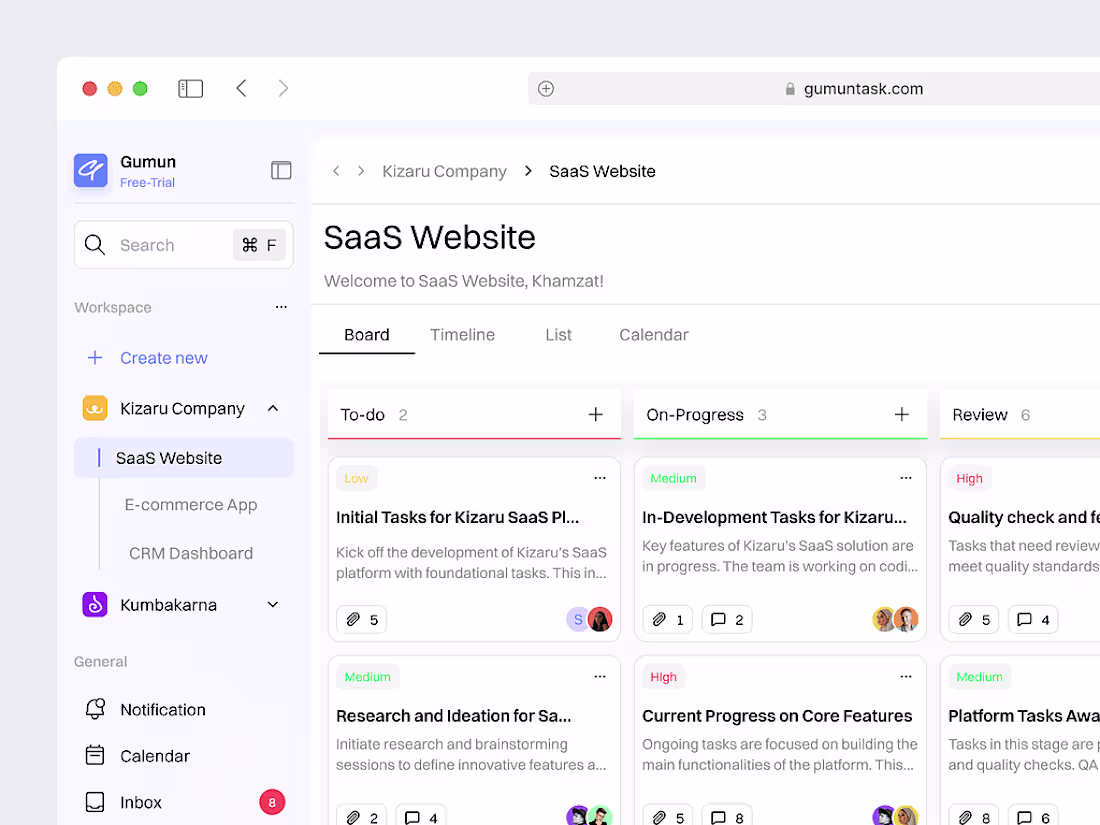1100x825 pixels.
Task: Switch to the Timeline tab
Action: pyautogui.click(x=462, y=334)
